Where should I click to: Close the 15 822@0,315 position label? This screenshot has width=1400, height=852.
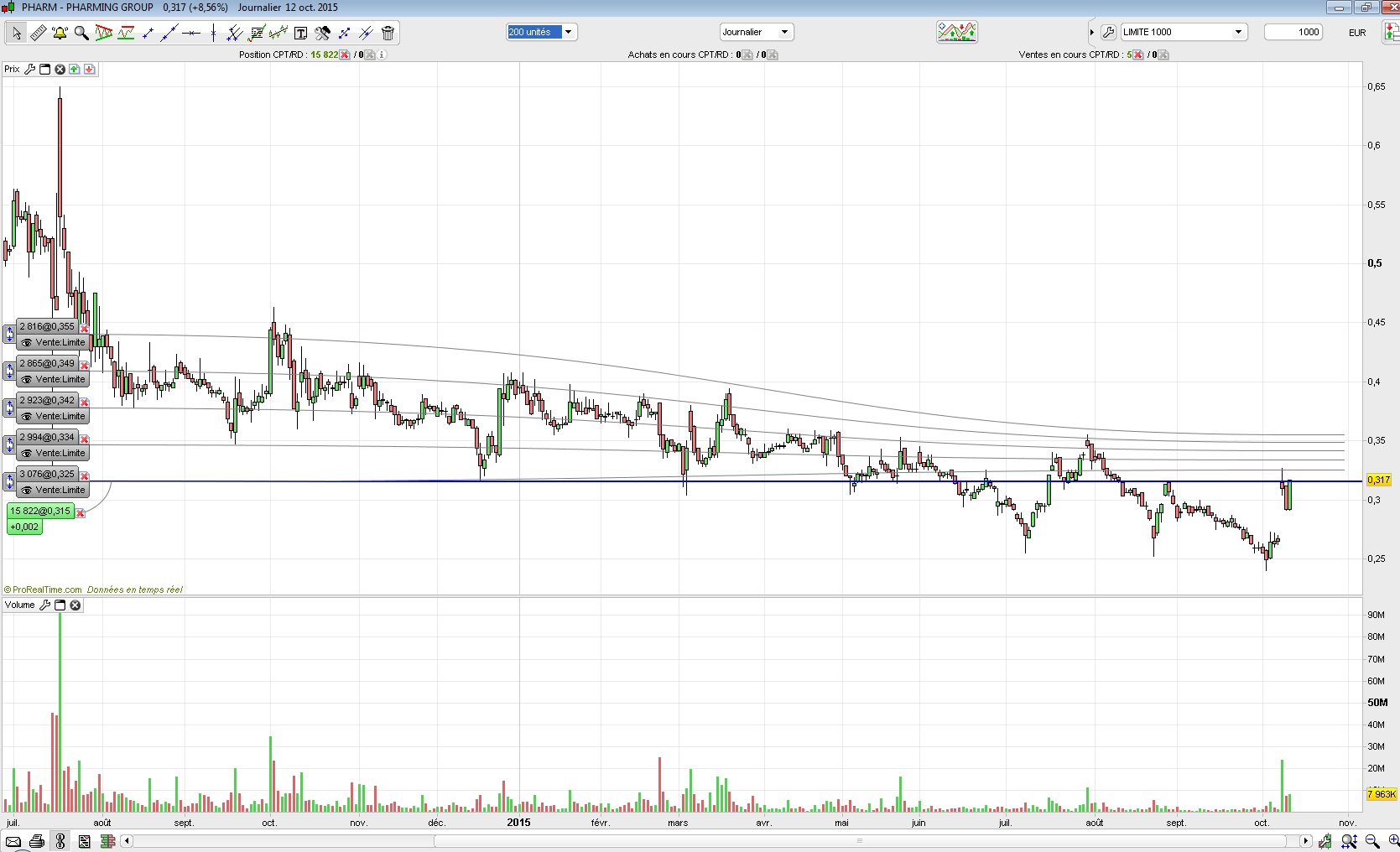[81, 512]
